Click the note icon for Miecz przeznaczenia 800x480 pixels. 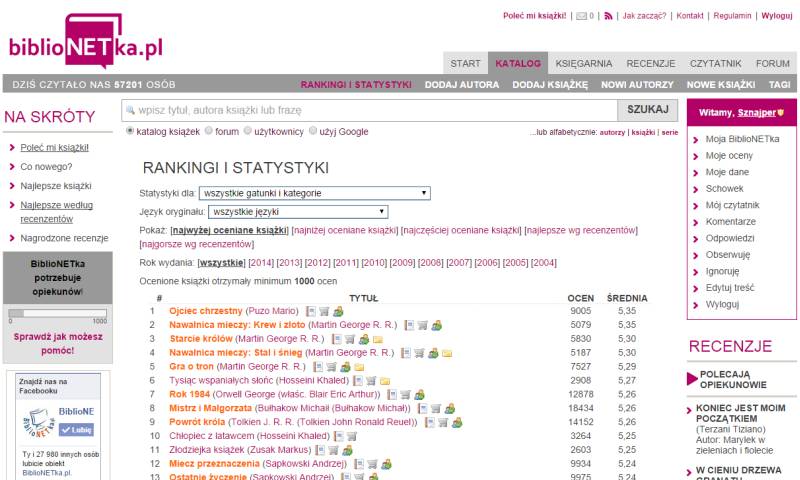coord(359,464)
